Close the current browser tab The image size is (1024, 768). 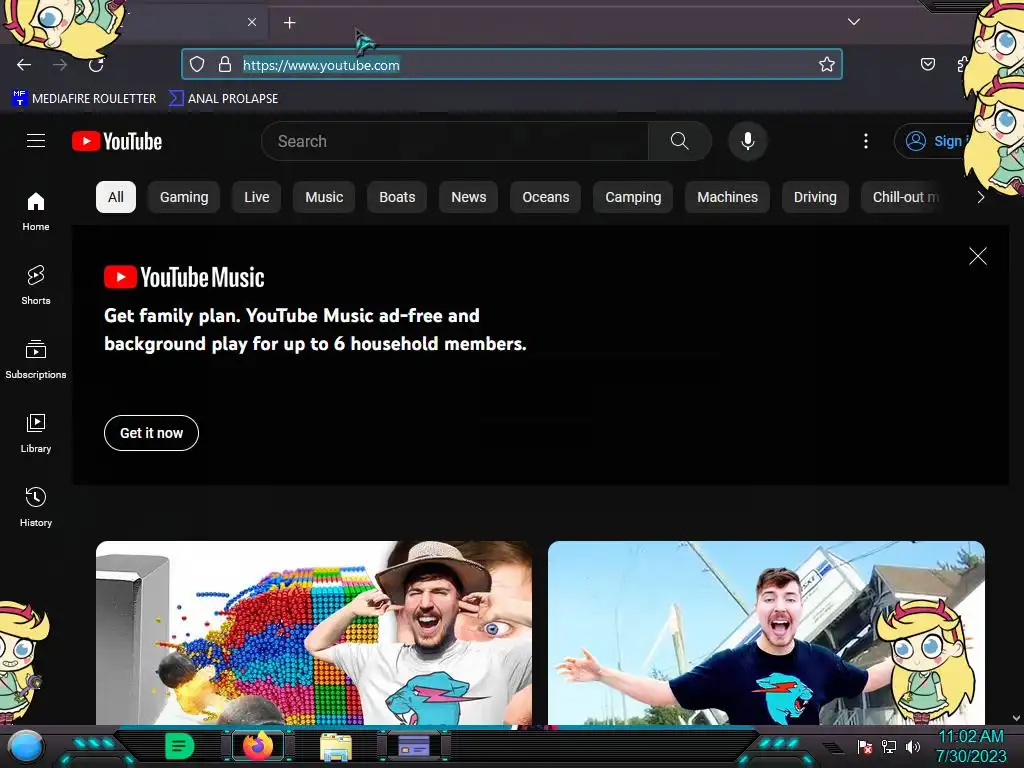252,22
